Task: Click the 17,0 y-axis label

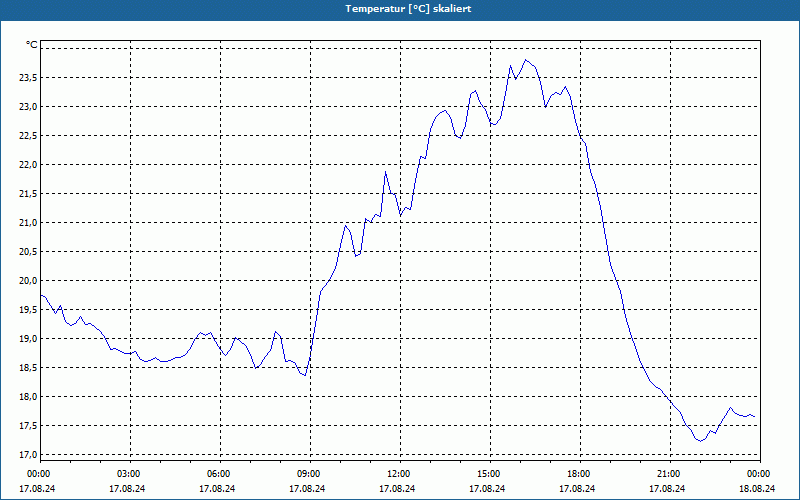Action: tap(29, 455)
